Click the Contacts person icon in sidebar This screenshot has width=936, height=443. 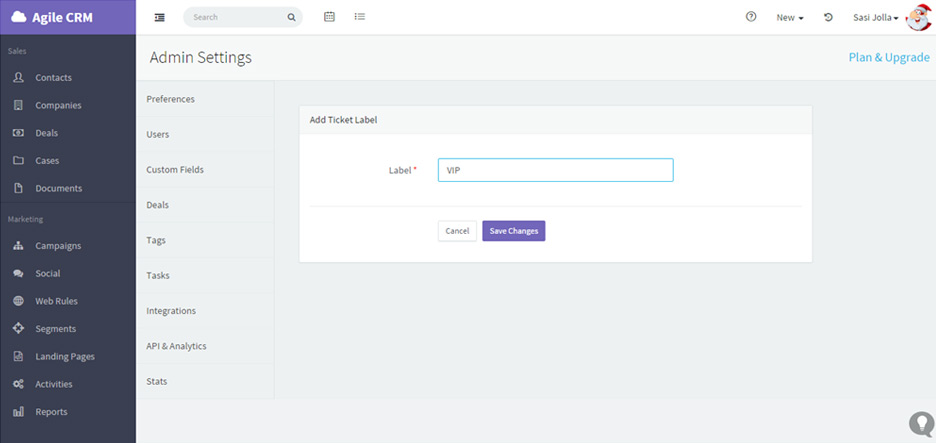coord(19,77)
